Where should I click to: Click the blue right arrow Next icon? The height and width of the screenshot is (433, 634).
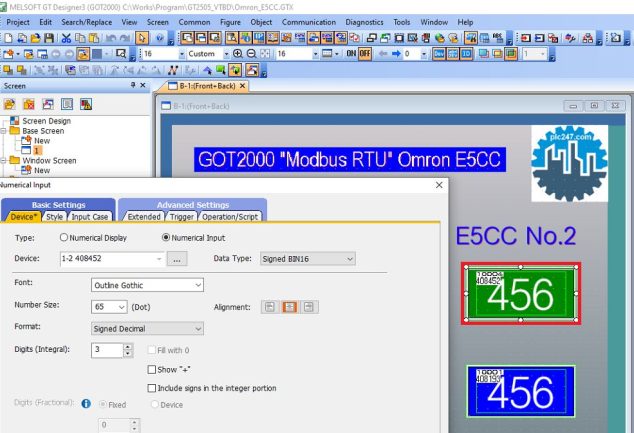pos(396,53)
